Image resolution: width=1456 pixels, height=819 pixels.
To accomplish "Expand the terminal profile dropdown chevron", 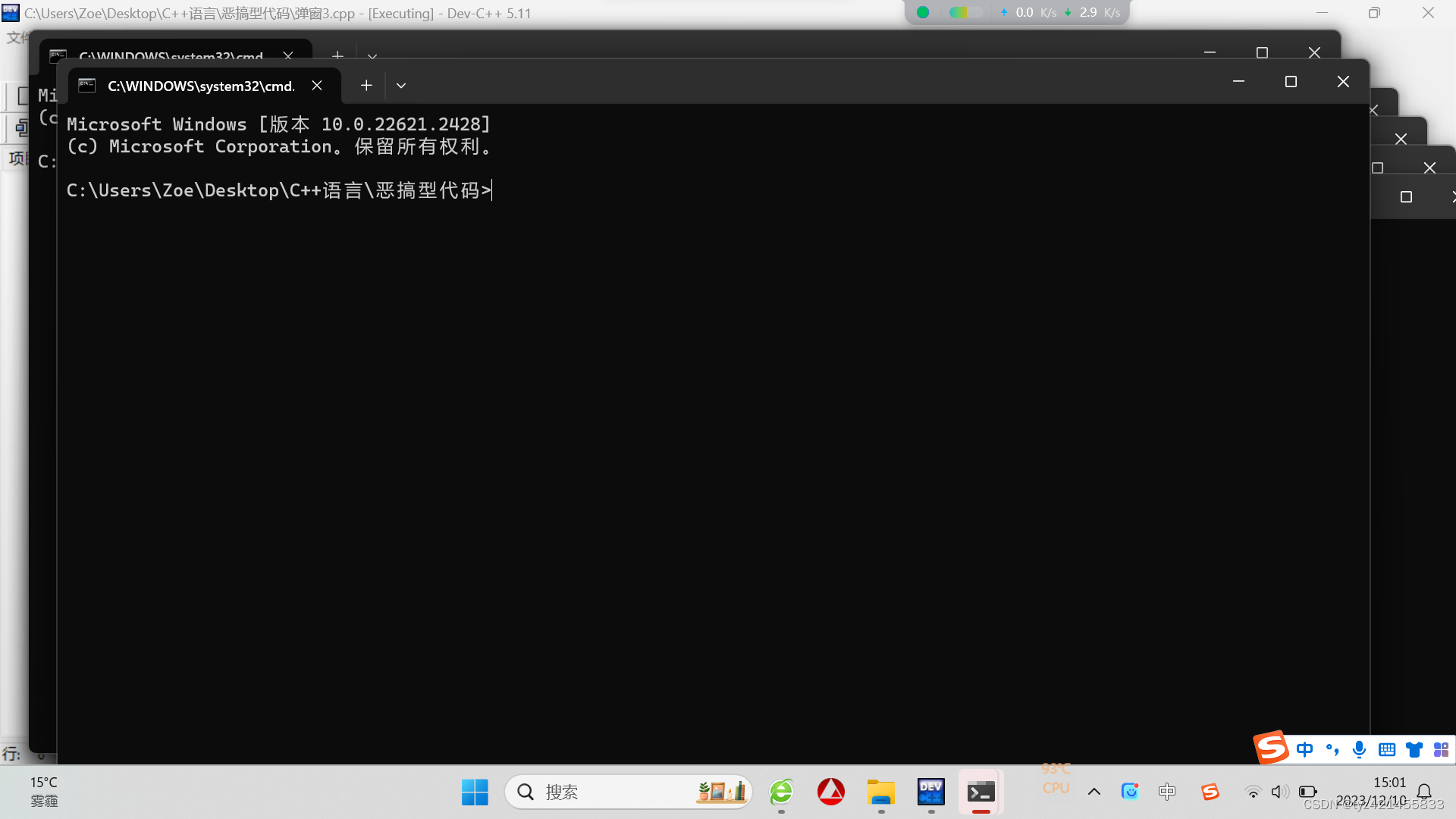I will tap(401, 86).
